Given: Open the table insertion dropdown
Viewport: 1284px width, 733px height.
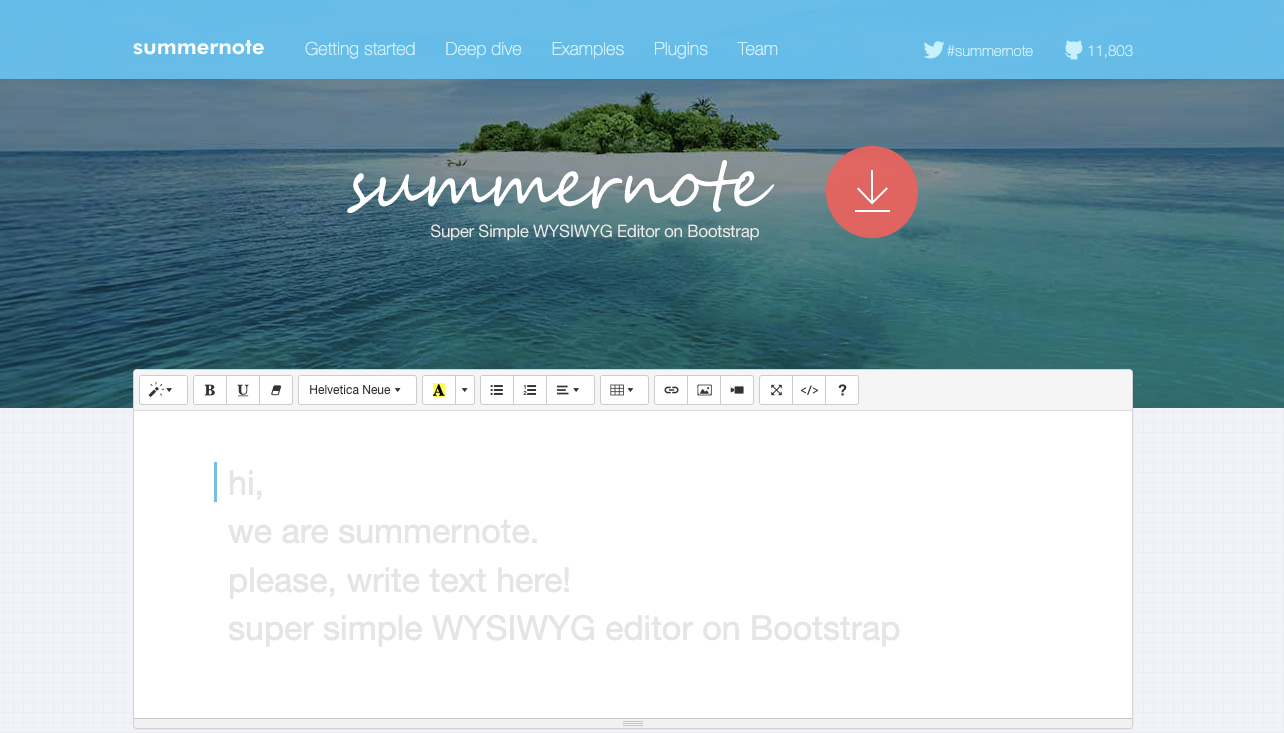Looking at the screenshot, I should coord(624,390).
